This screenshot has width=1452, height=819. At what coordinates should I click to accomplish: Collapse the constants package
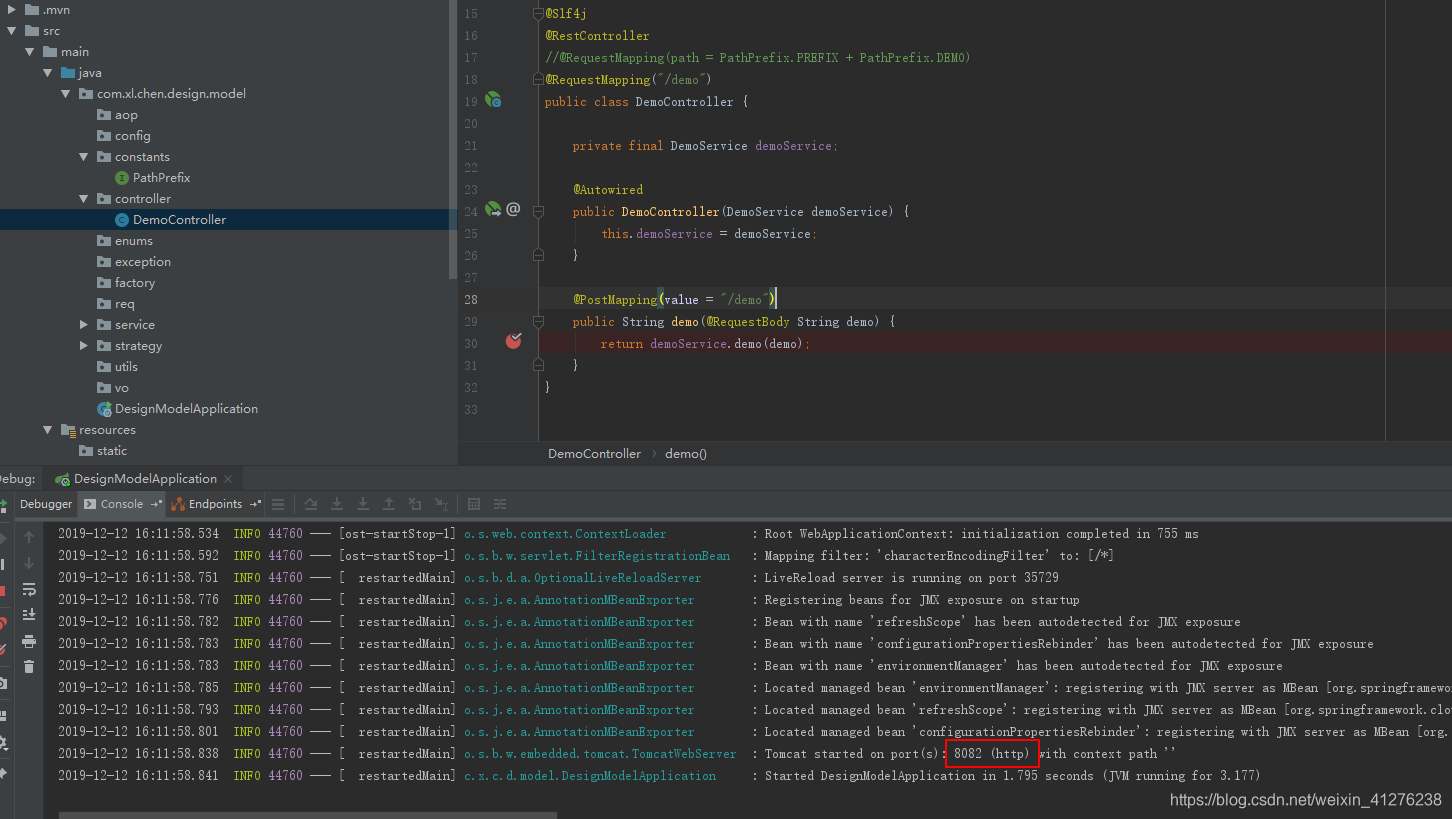[84, 157]
